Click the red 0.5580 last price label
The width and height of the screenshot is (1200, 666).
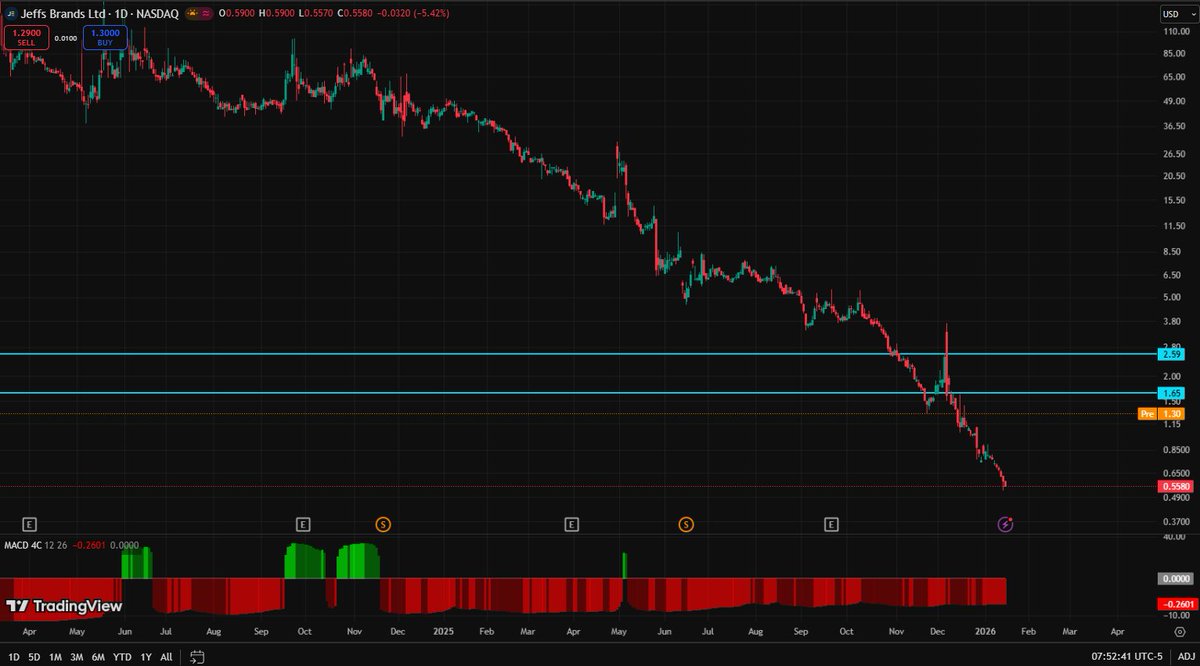click(x=1174, y=487)
